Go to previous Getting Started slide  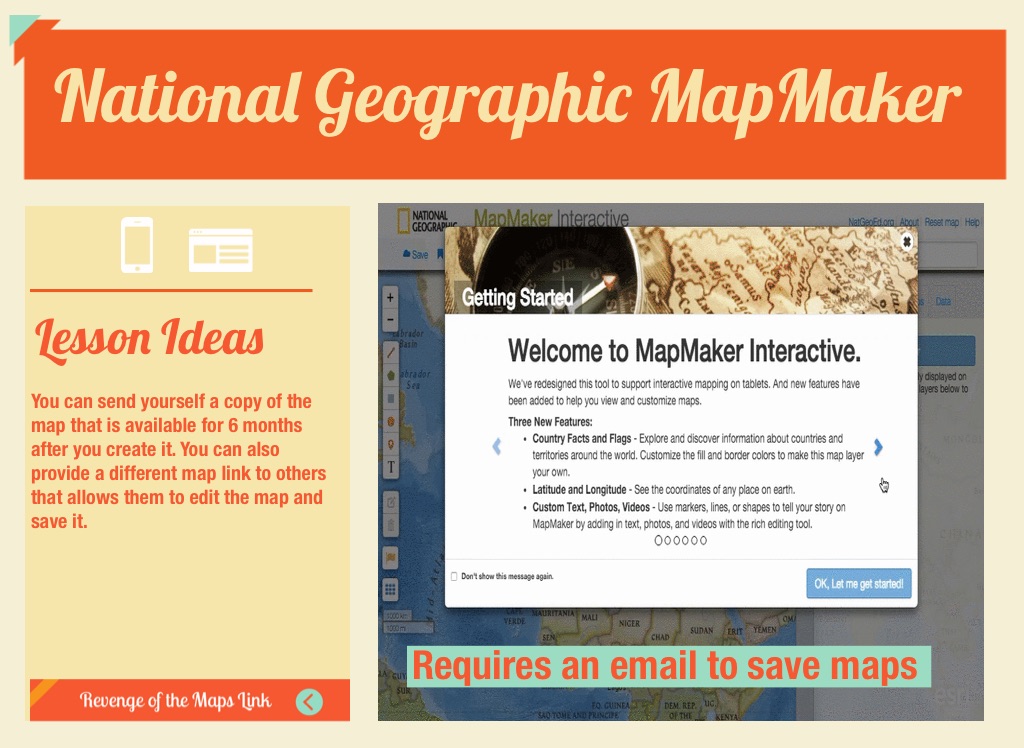497,447
